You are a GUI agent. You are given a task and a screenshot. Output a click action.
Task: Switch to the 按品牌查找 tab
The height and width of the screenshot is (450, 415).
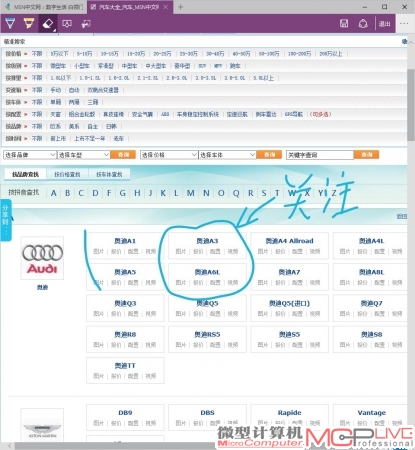[25, 174]
